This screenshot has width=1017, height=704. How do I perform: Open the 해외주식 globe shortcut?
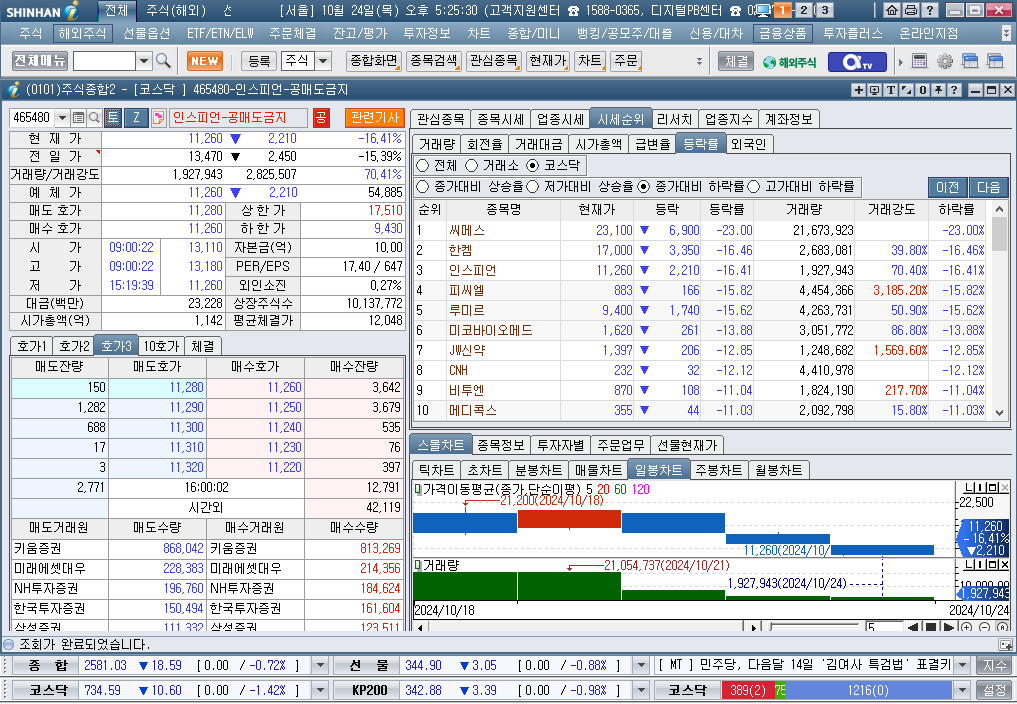pos(789,62)
